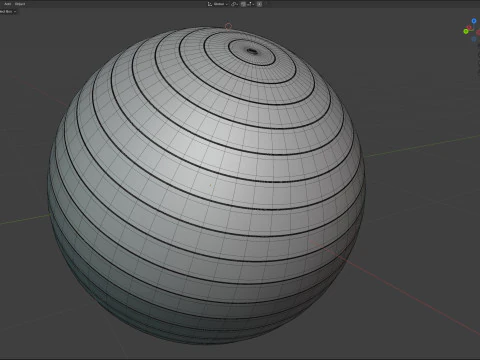
Task: Click the dim negative Z gizmo handle
Action: click(x=474, y=39)
